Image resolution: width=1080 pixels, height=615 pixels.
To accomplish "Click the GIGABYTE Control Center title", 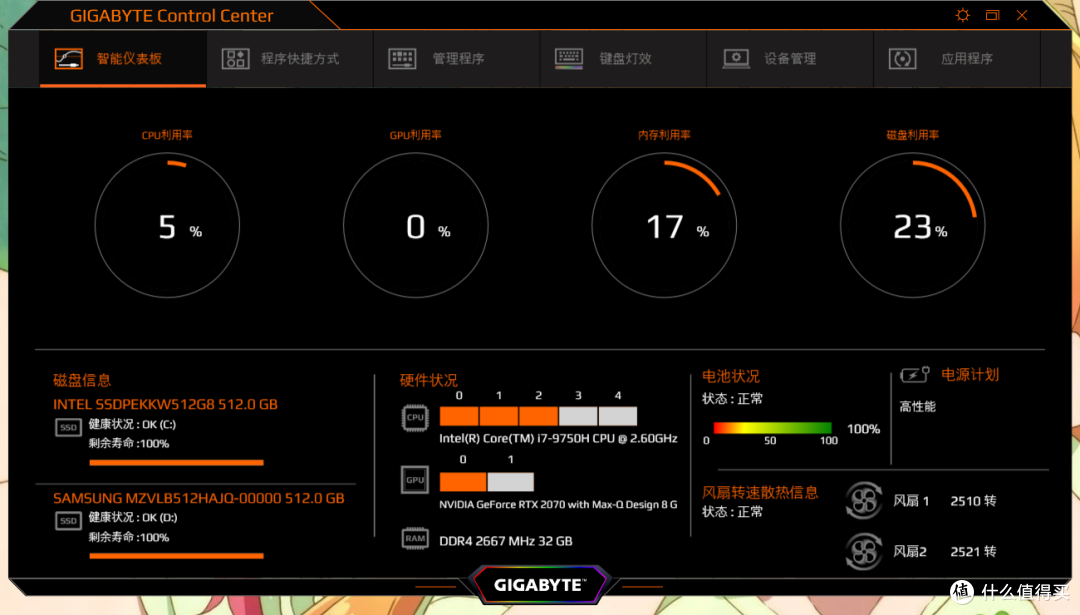I will [172, 15].
